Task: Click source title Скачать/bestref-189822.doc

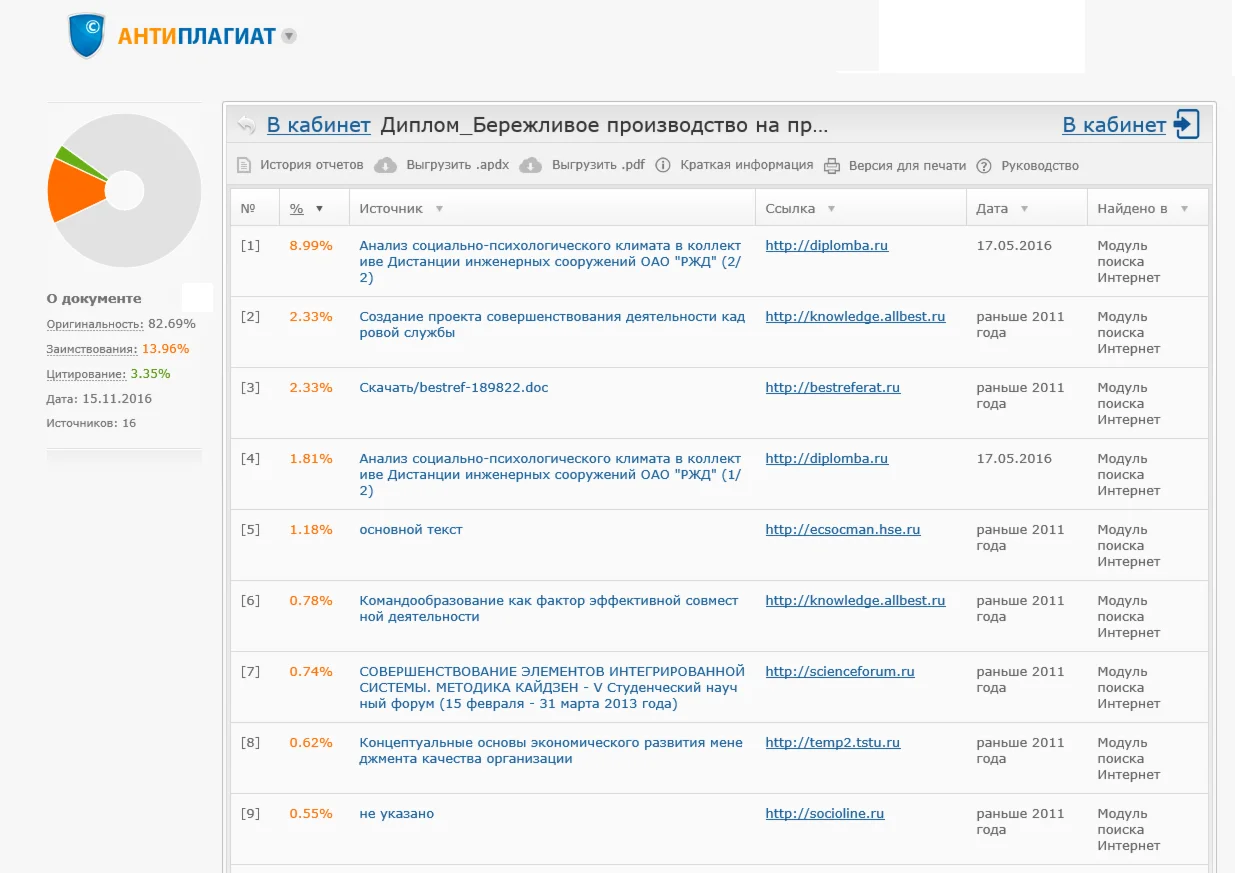Action: [x=453, y=387]
